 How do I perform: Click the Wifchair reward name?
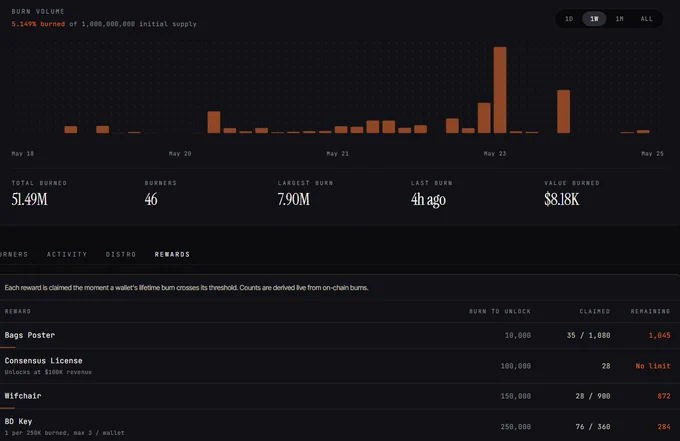[x=23, y=396]
